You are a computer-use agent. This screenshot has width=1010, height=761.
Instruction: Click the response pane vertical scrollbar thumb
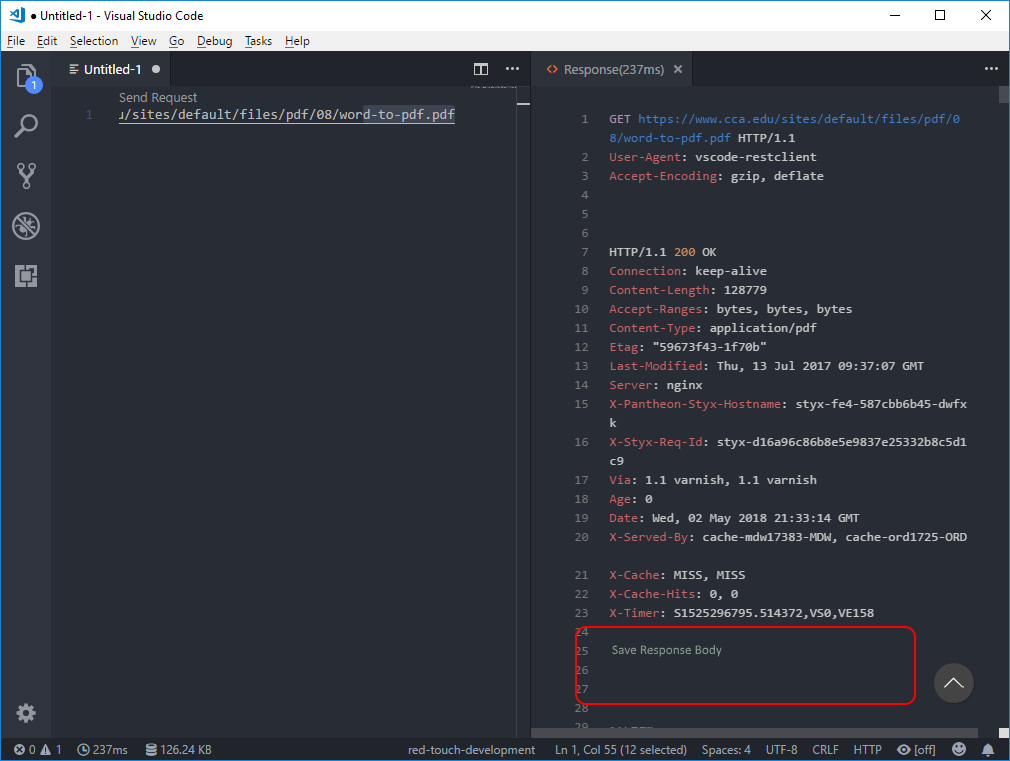(1004, 95)
